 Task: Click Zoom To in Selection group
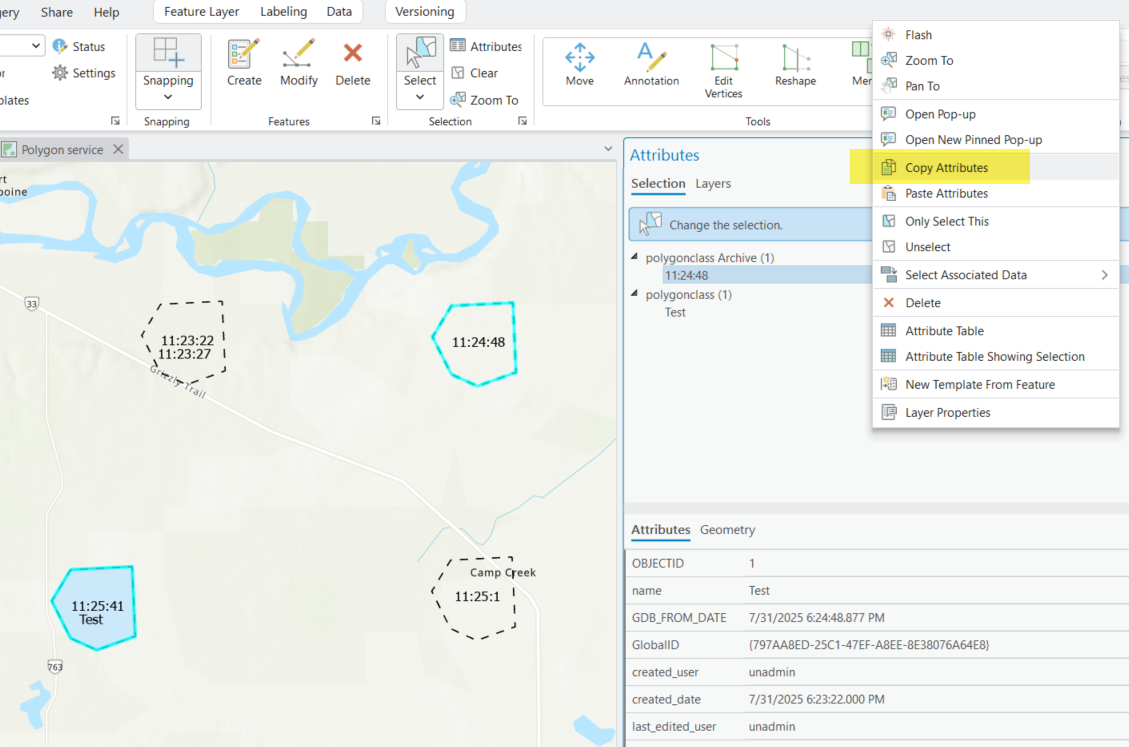click(x=484, y=100)
